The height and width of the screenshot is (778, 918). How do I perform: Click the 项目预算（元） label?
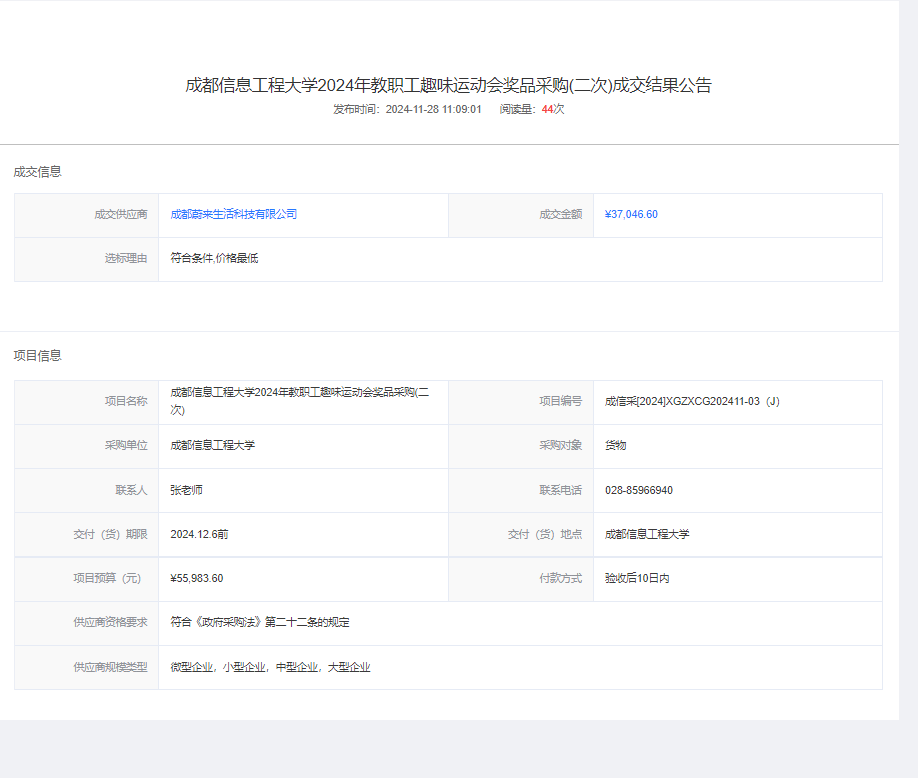107,578
